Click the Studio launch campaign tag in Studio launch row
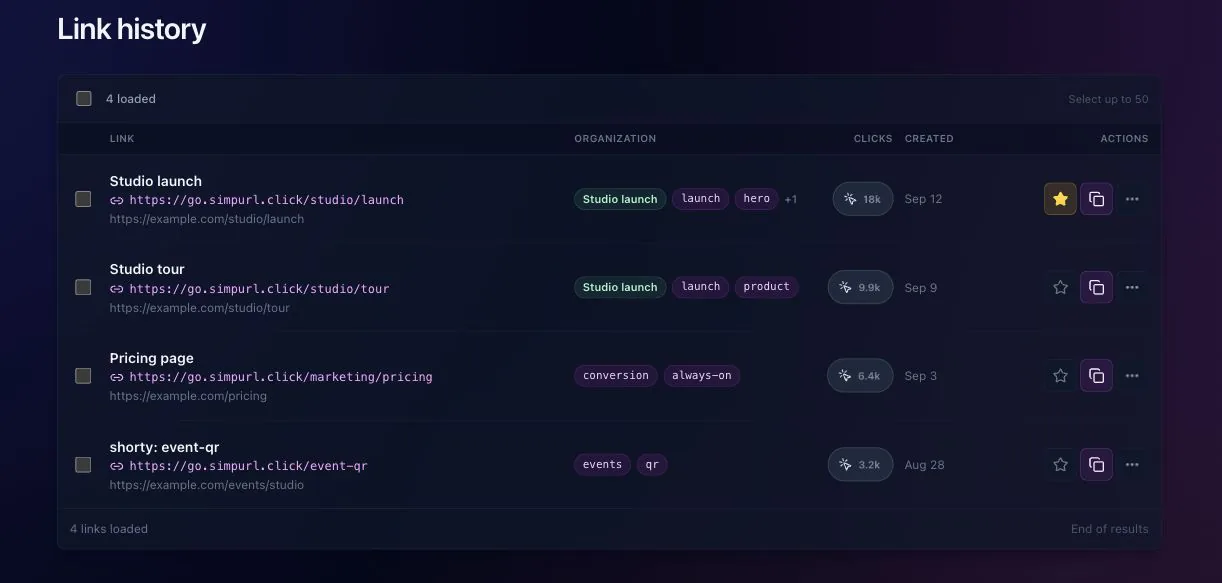1222x583 pixels. [x=620, y=199]
